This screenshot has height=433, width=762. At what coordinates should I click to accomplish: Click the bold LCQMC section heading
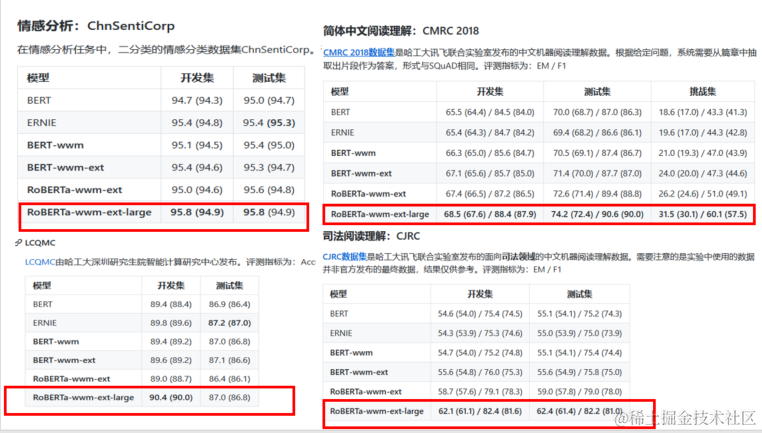(40, 242)
